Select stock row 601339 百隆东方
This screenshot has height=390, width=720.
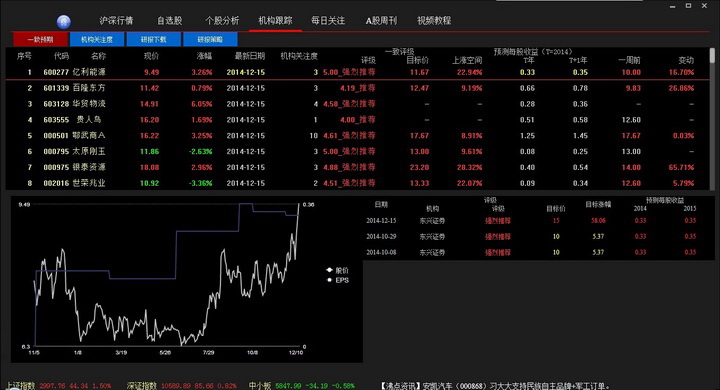click(357, 88)
